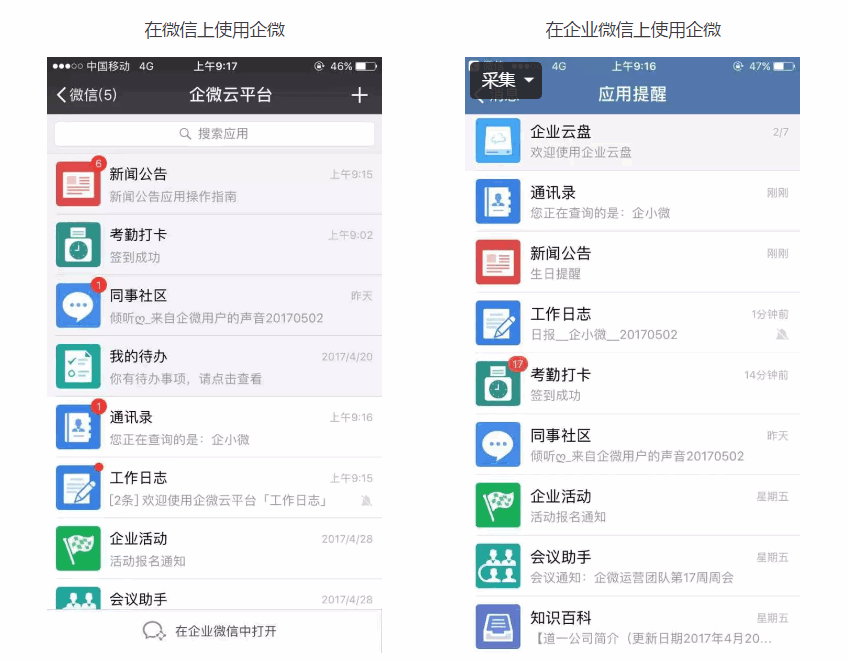Screen dimensions: 848x661
Task: Toggle mute bell on 工作日志 in right list
Action: tap(781, 335)
